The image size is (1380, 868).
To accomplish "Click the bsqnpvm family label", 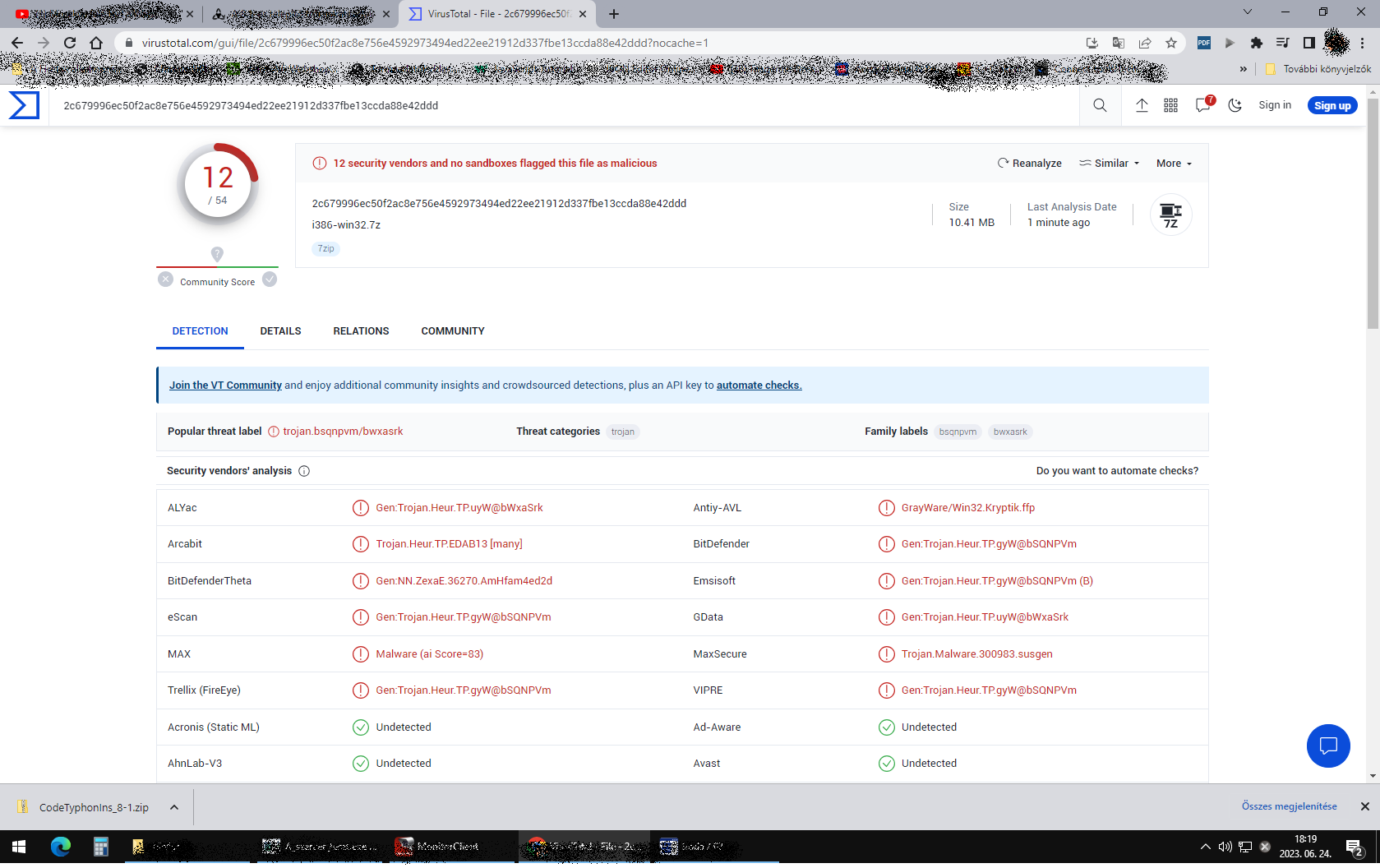I will [958, 432].
